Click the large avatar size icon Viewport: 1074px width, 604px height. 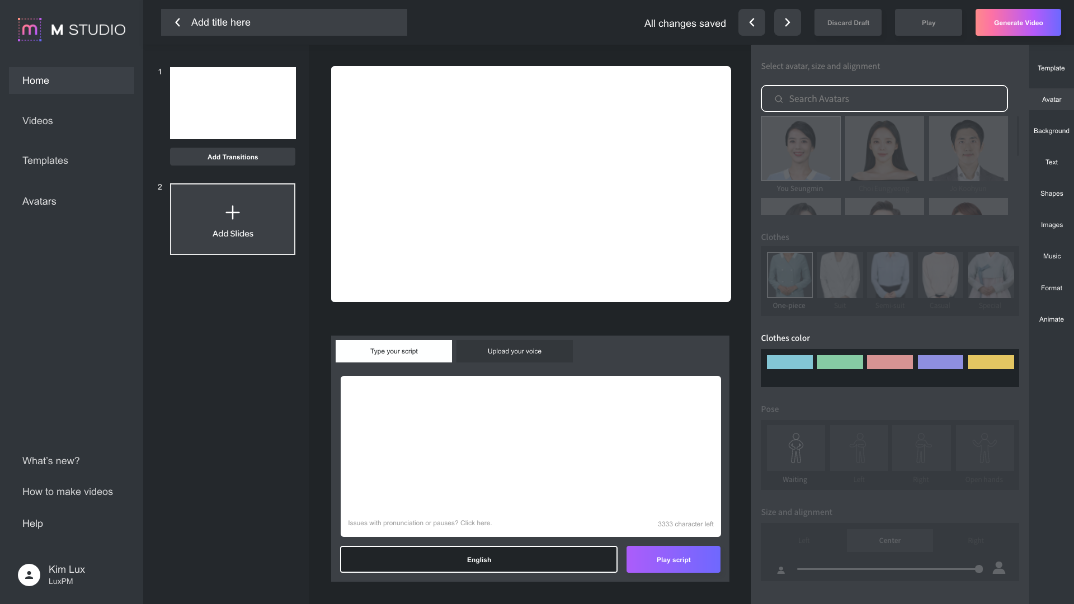pos(998,569)
